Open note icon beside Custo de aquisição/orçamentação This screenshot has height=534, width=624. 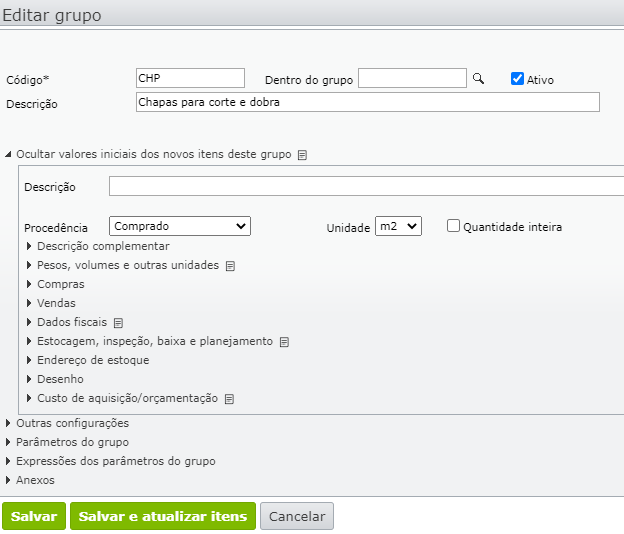tap(229, 399)
